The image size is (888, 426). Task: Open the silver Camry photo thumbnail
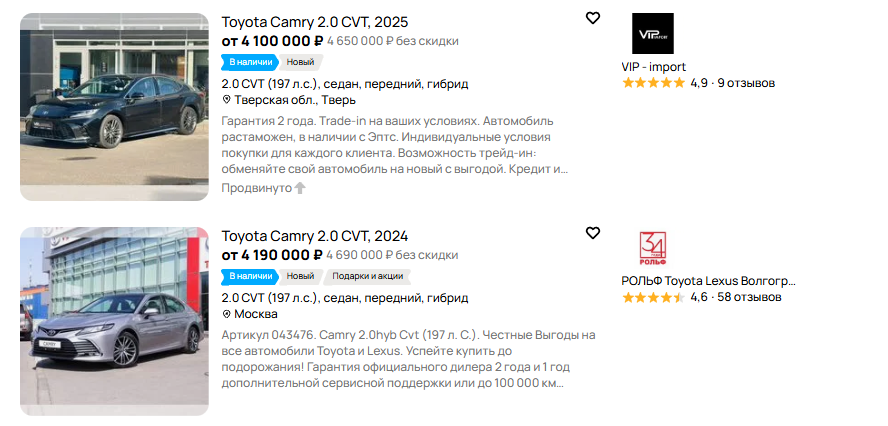pos(114,321)
